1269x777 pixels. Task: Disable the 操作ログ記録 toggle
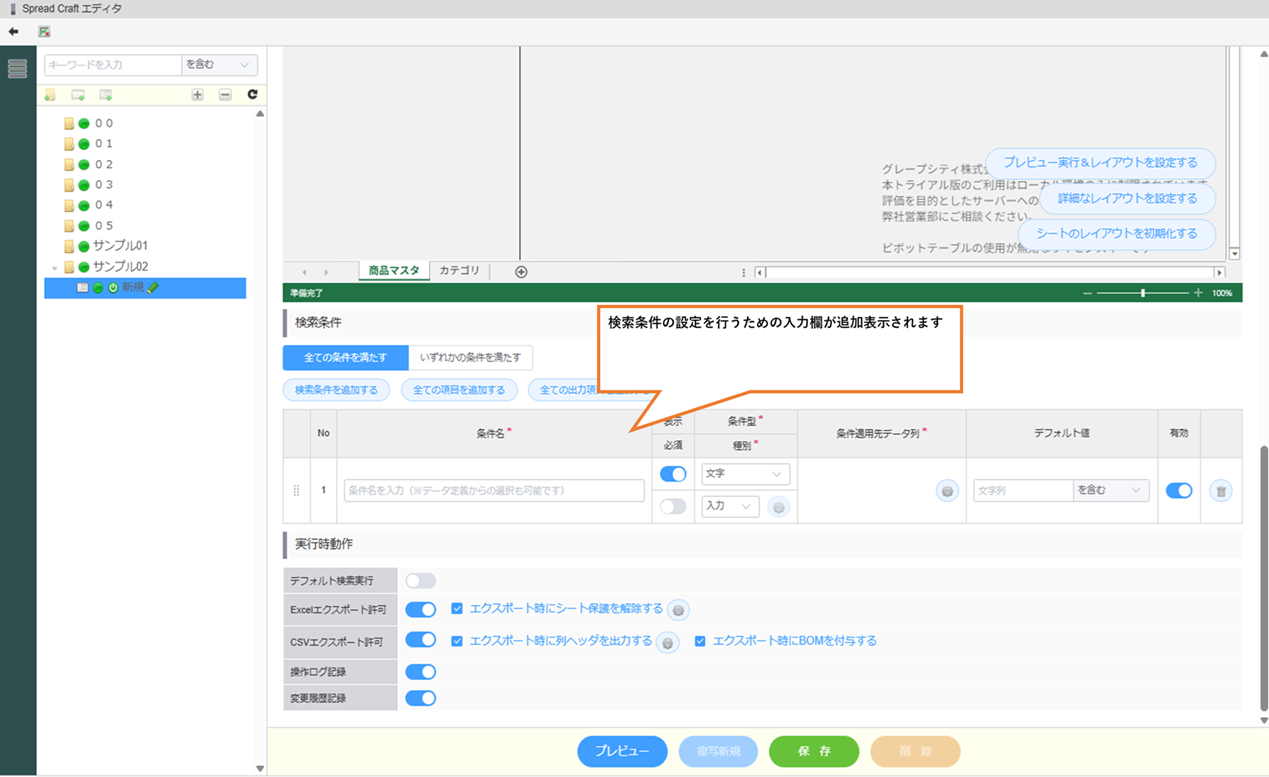click(x=420, y=673)
